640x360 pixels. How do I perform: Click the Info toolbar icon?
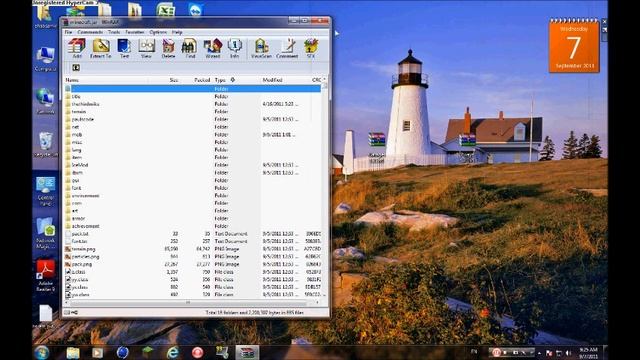[235, 48]
